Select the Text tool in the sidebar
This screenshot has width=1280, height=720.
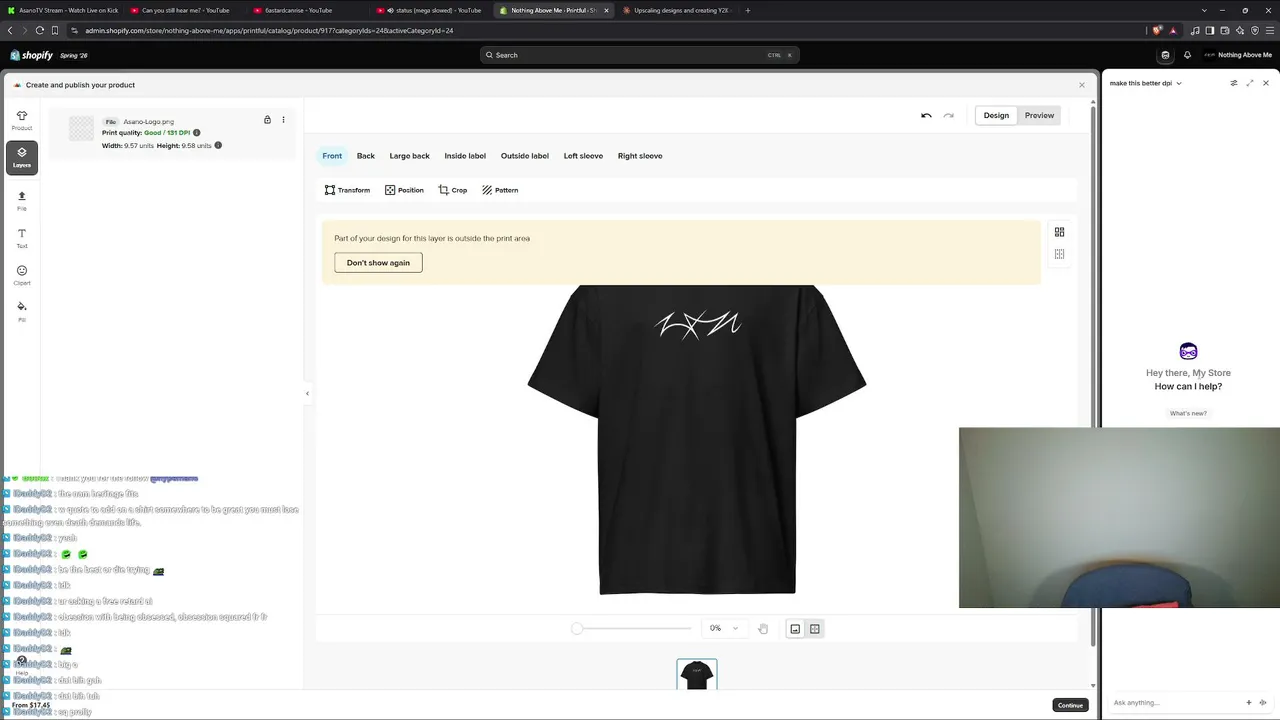[x=22, y=237]
